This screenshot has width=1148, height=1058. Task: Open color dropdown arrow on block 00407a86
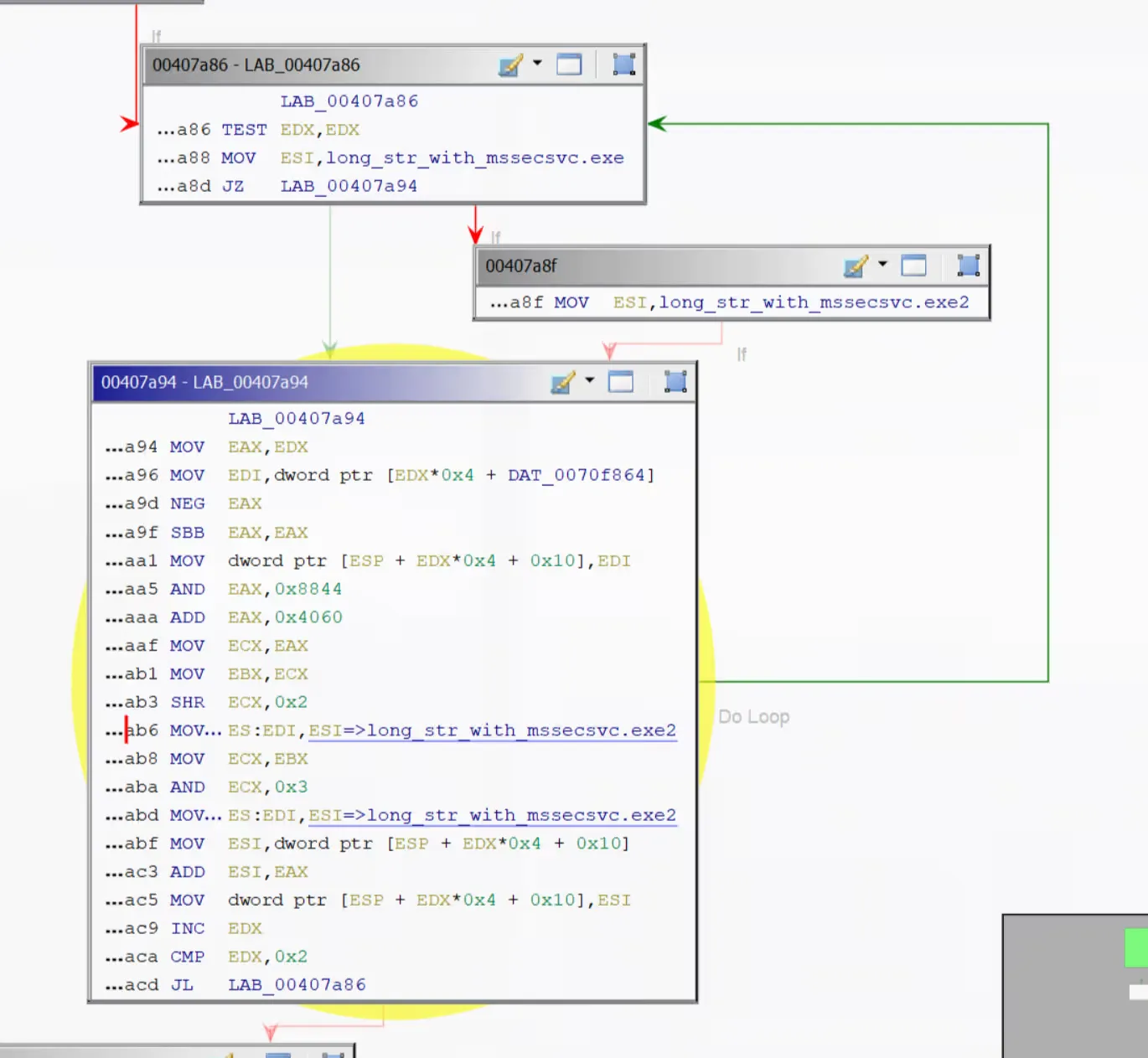coord(537,63)
